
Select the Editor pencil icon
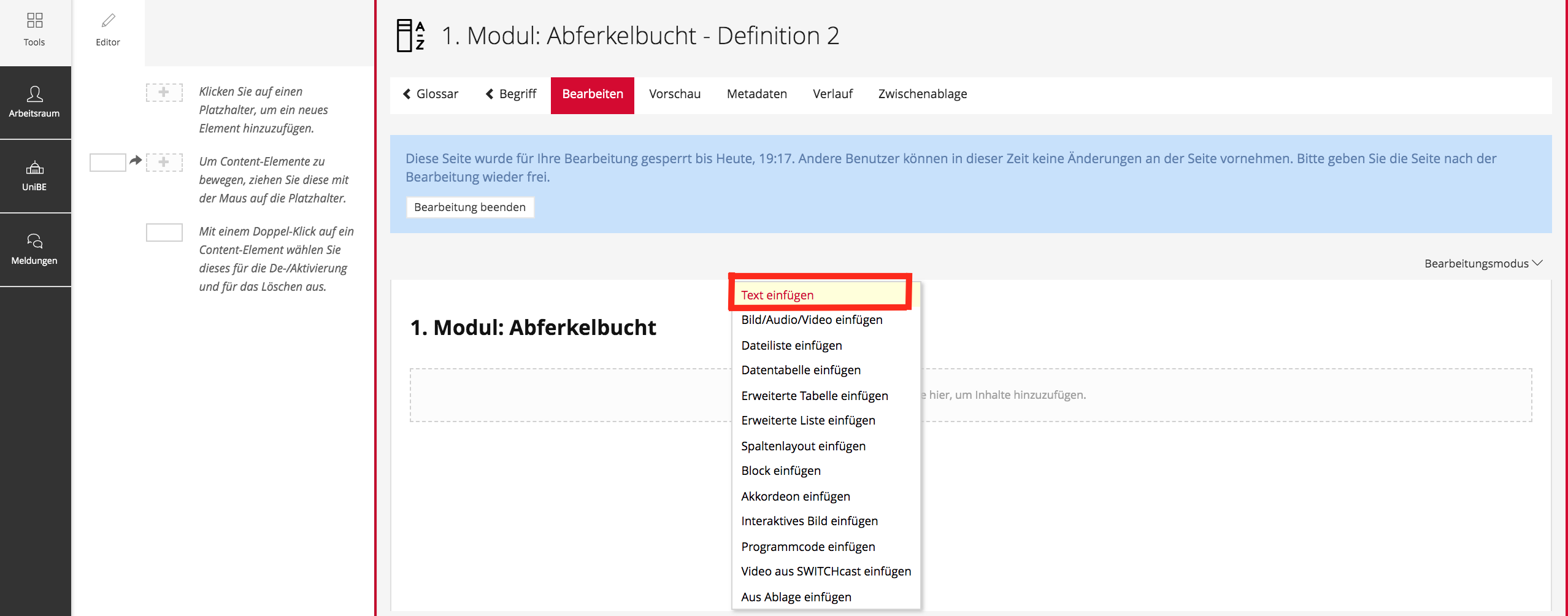click(108, 21)
